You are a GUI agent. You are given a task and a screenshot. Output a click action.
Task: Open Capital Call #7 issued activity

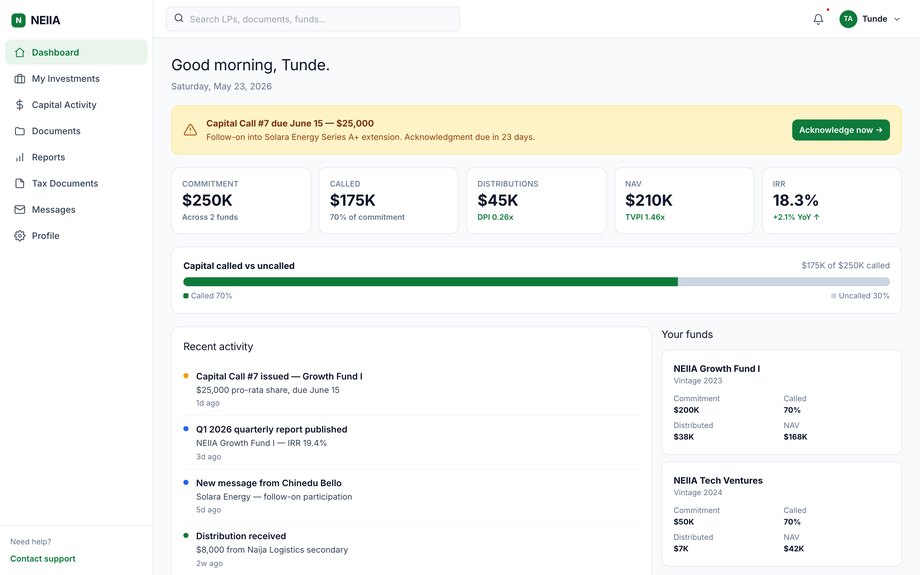coord(411,390)
